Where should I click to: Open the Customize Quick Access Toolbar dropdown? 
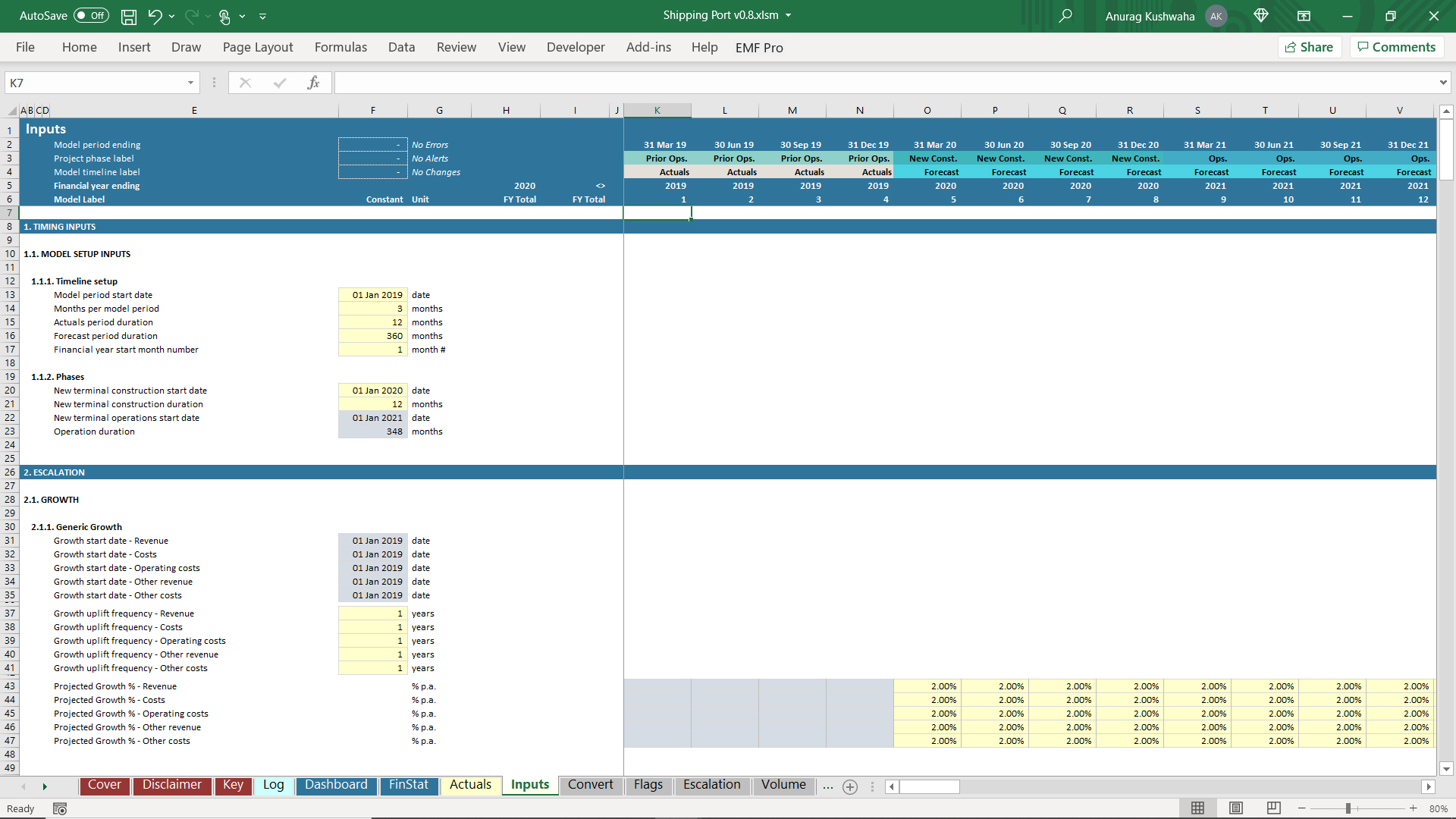pos(262,16)
